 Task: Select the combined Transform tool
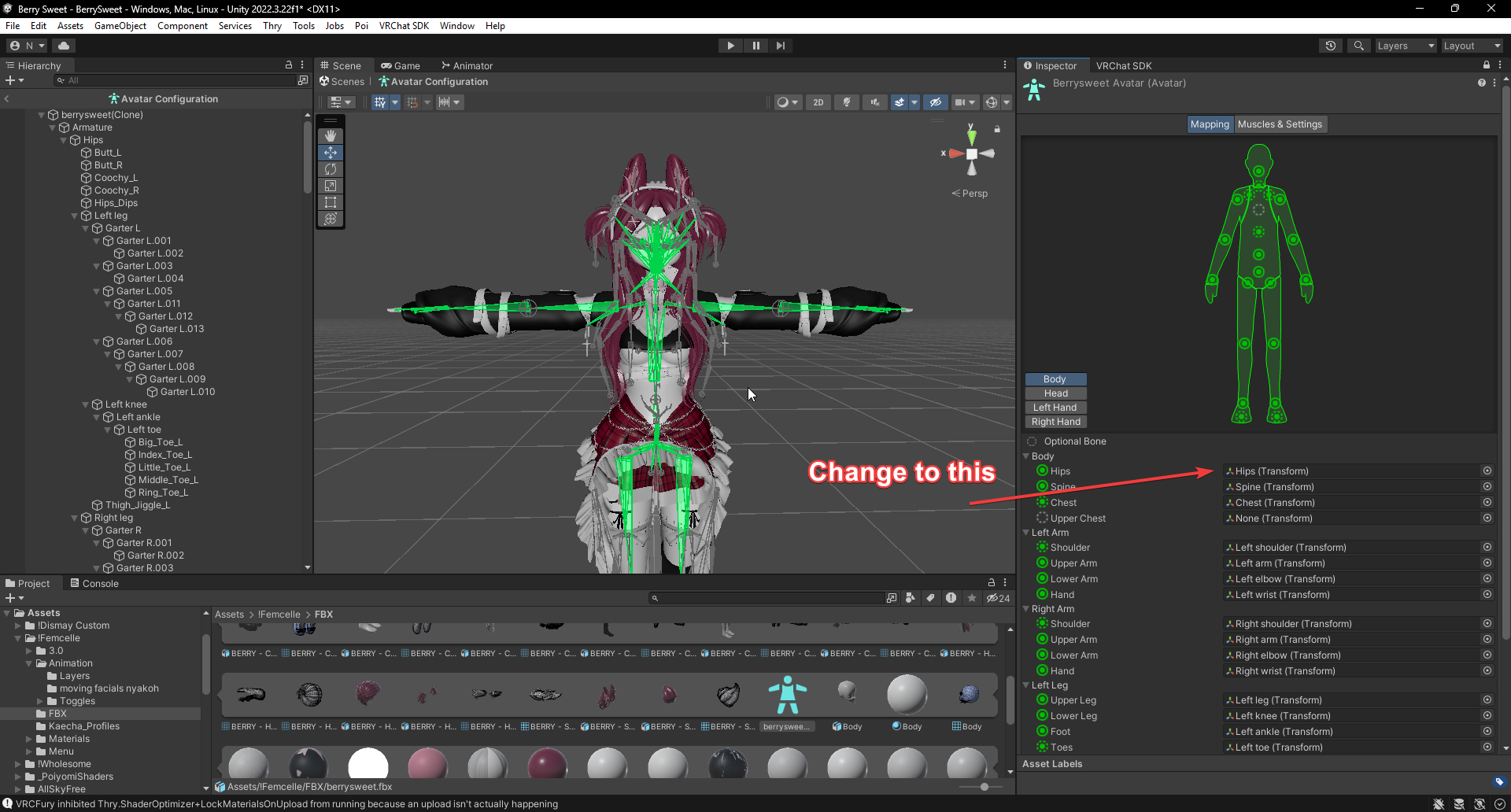(331, 219)
